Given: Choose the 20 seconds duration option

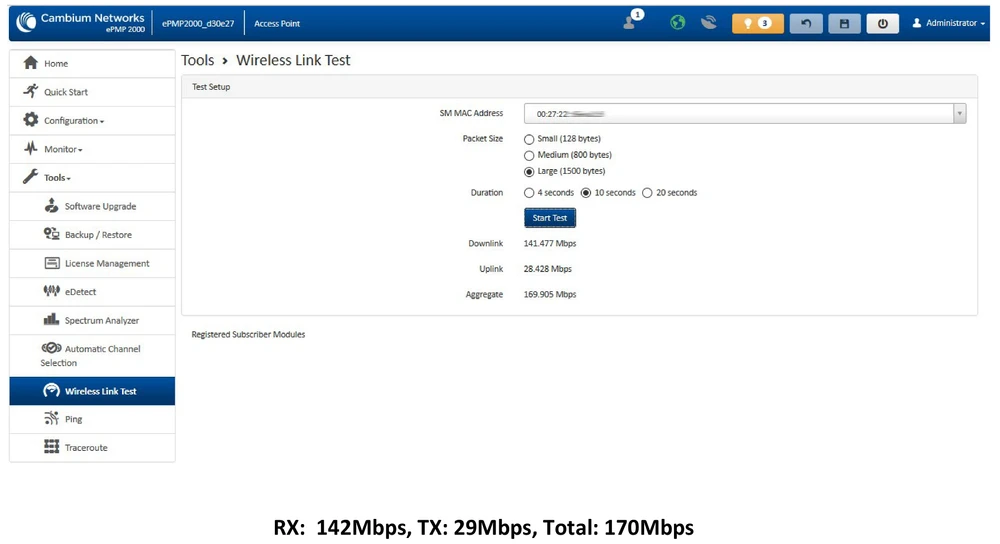Looking at the screenshot, I should (x=647, y=193).
